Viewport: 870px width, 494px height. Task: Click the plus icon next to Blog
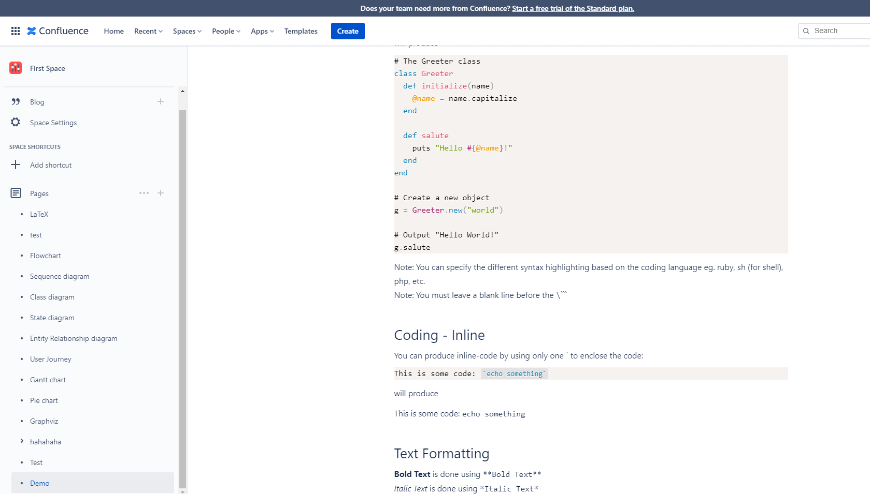160,102
